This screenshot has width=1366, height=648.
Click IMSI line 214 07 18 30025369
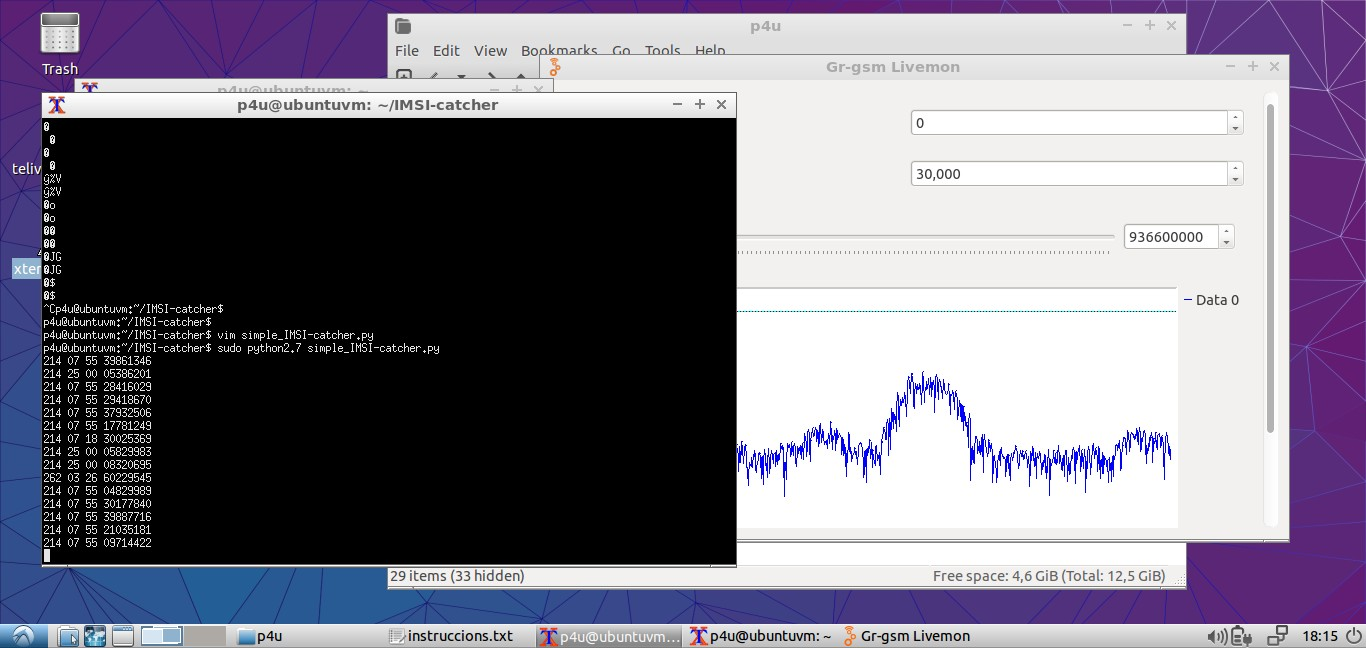(x=97, y=439)
